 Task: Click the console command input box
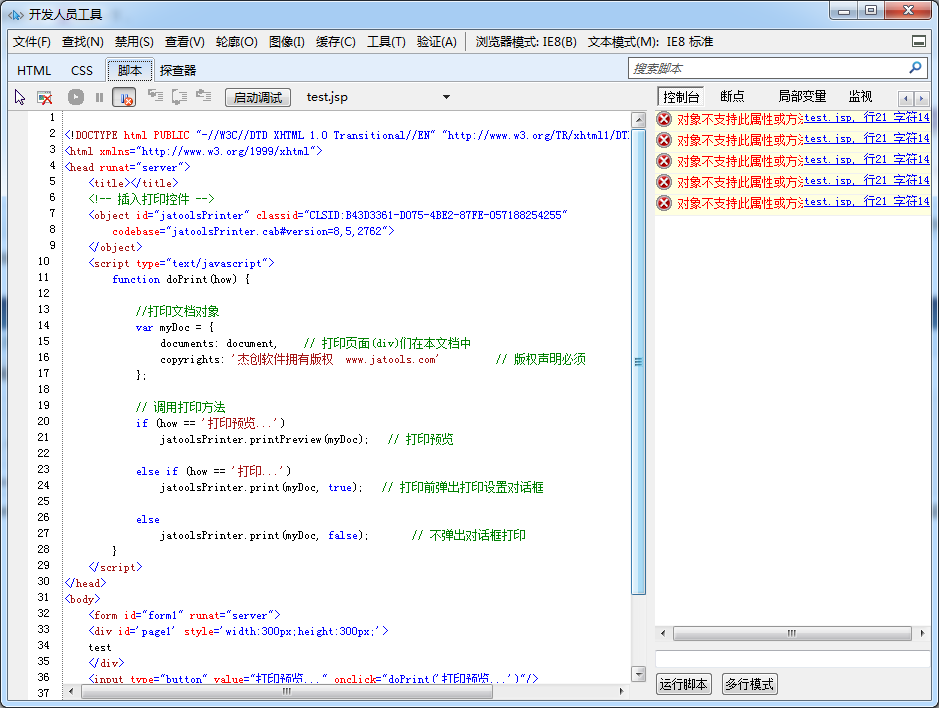792,659
